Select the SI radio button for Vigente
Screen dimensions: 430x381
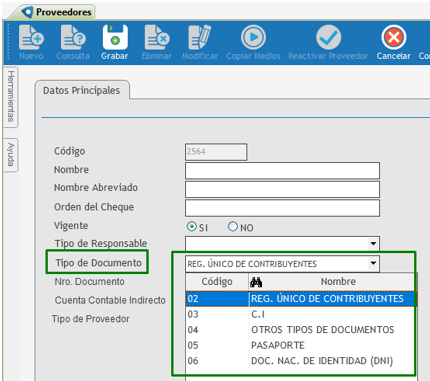pos(192,227)
